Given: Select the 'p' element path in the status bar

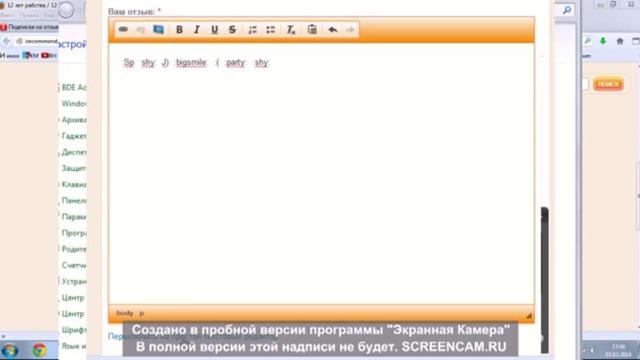Looking at the screenshot, I should pyautogui.click(x=142, y=313).
